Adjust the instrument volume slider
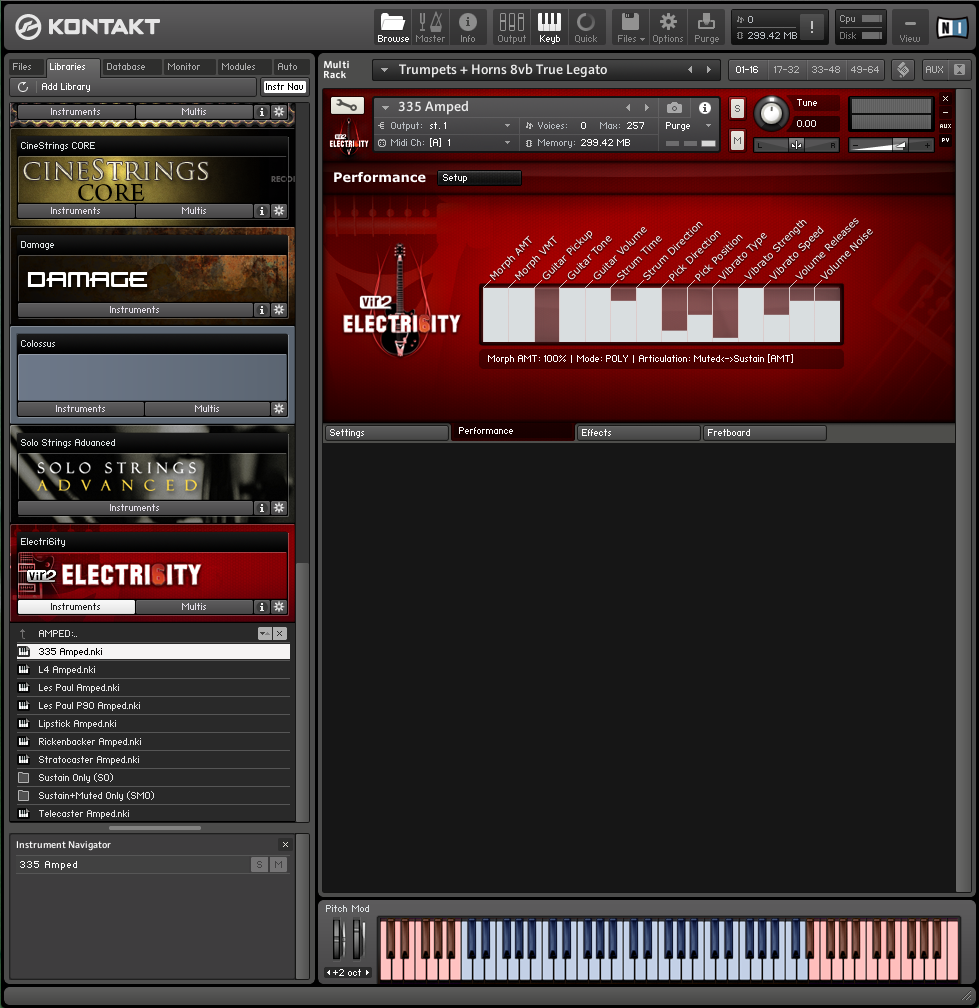The height and width of the screenshot is (1008, 979). [891, 146]
